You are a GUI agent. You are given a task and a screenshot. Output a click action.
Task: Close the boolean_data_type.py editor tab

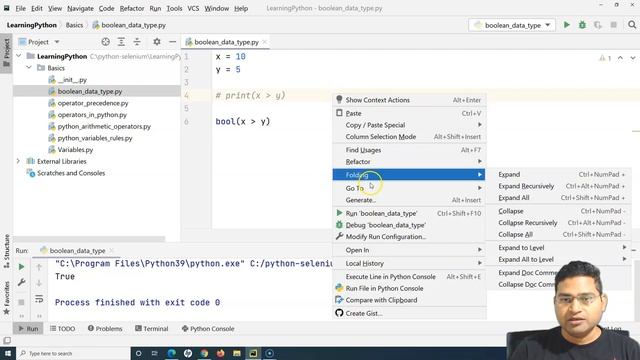pos(265,42)
